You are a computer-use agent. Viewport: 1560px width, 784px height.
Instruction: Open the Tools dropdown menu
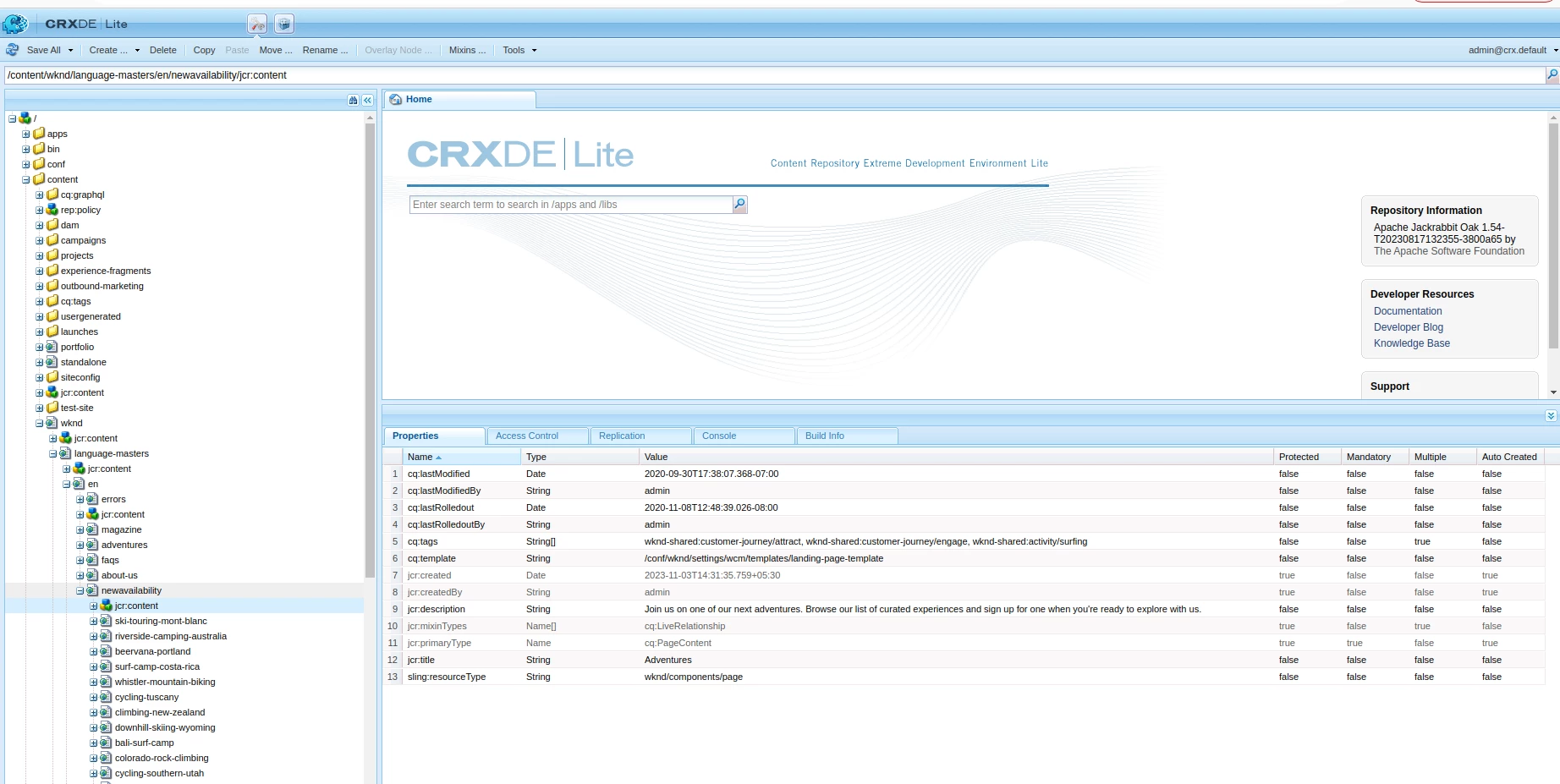click(x=519, y=50)
